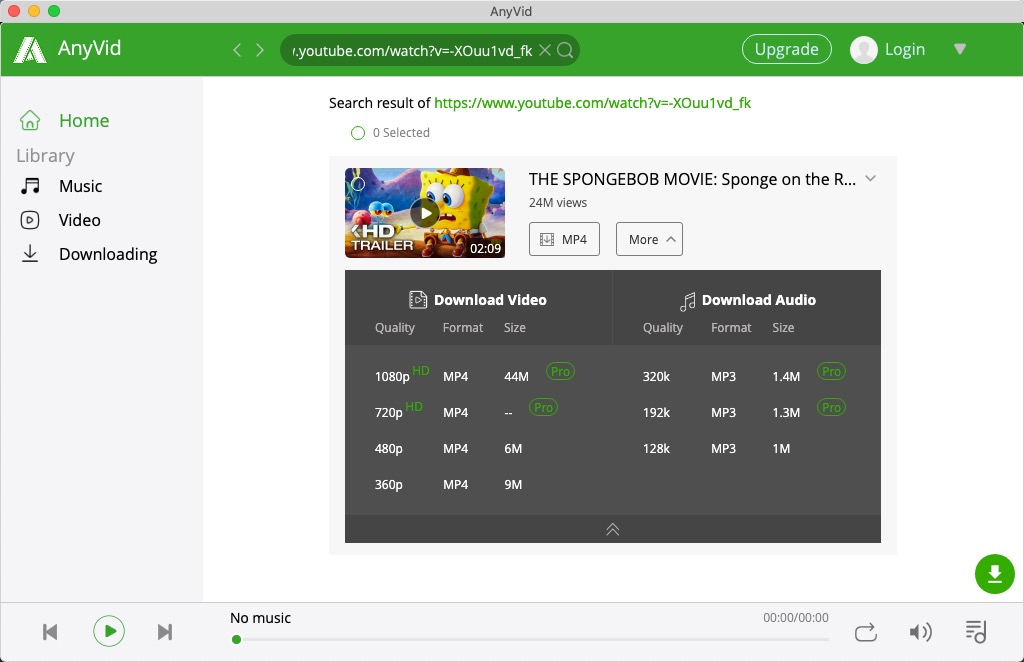
Task: Click the 'No music' label
Action: [261, 618]
